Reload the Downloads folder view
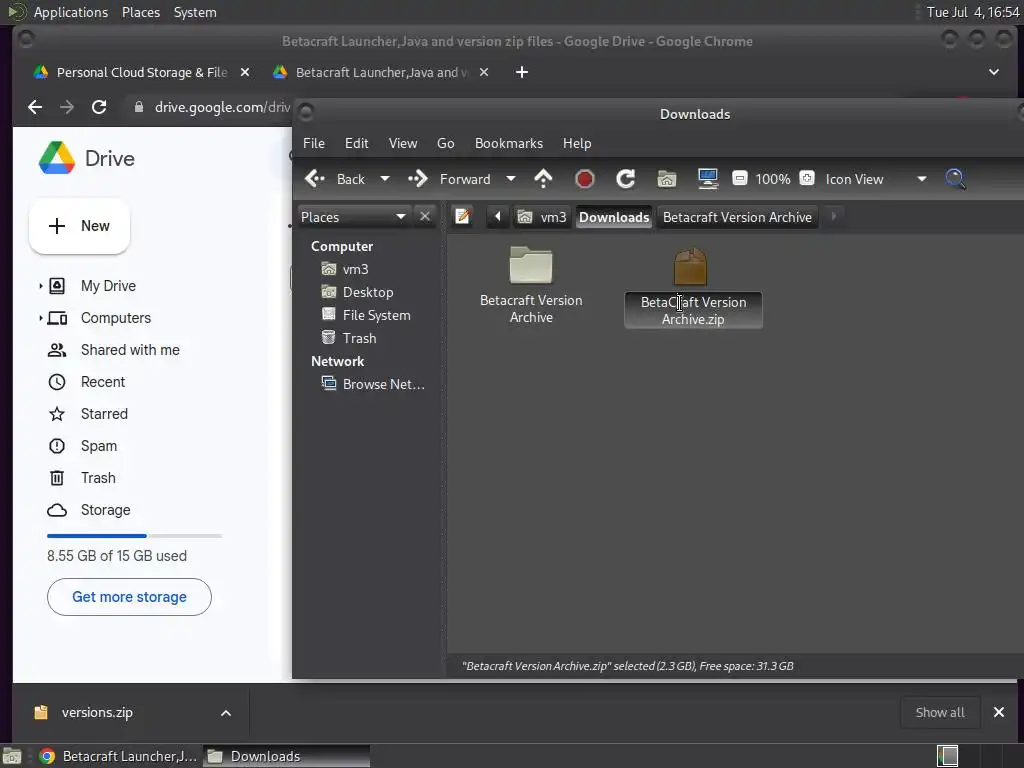Screen dimensions: 1024x768 [626, 178]
